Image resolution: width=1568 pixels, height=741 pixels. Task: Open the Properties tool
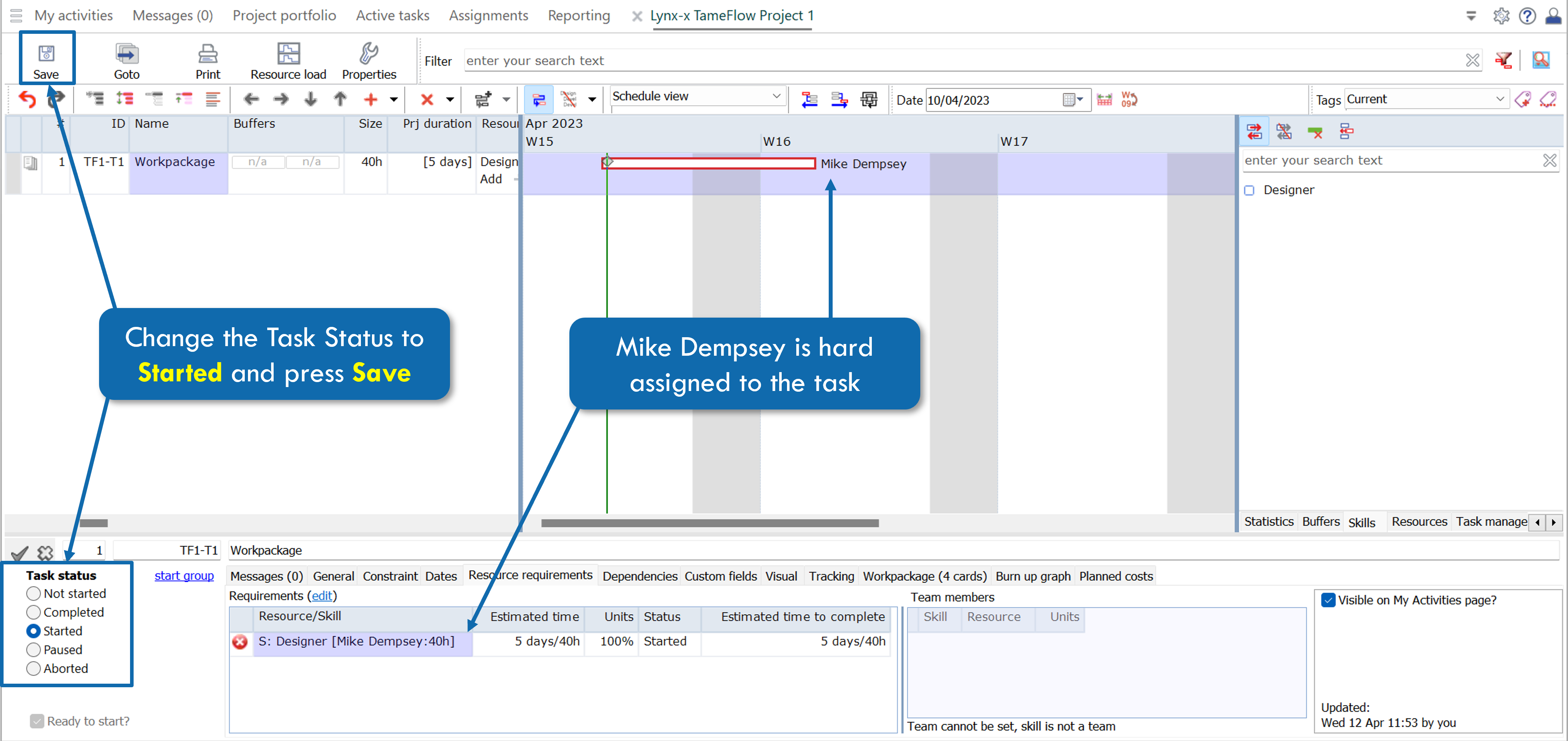[369, 61]
